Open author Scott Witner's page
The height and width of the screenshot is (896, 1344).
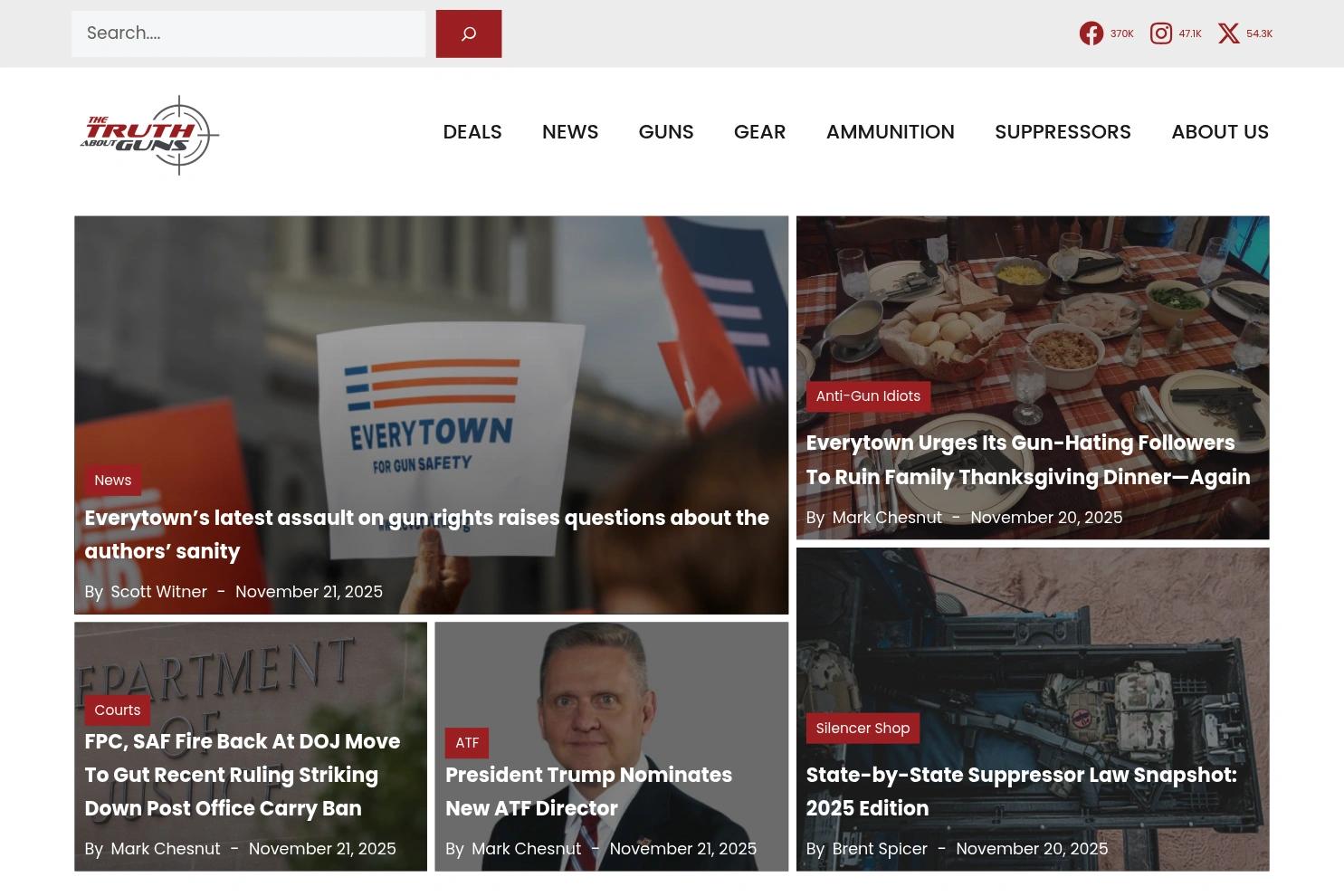[159, 592]
